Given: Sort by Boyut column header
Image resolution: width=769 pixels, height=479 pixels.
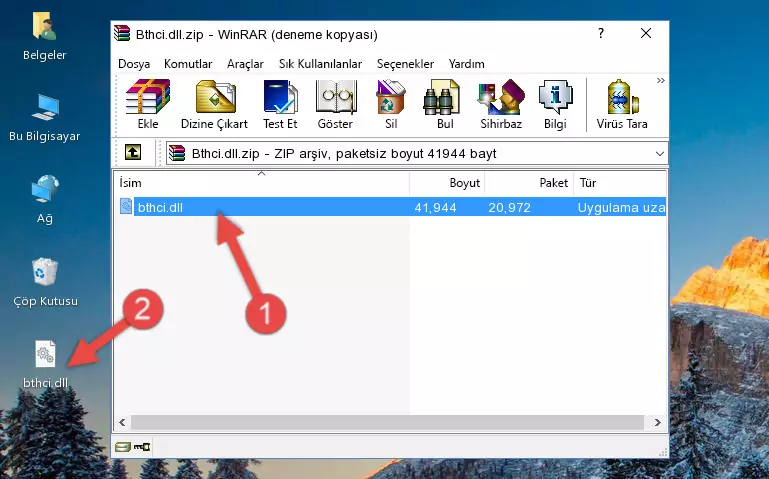Looking at the screenshot, I should tap(447, 183).
